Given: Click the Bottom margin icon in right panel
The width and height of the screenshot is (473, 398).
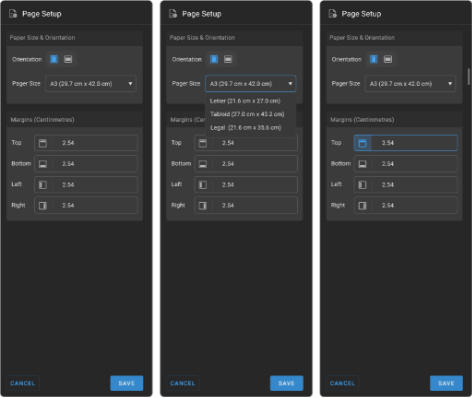Looking at the screenshot, I should click(363, 164).
